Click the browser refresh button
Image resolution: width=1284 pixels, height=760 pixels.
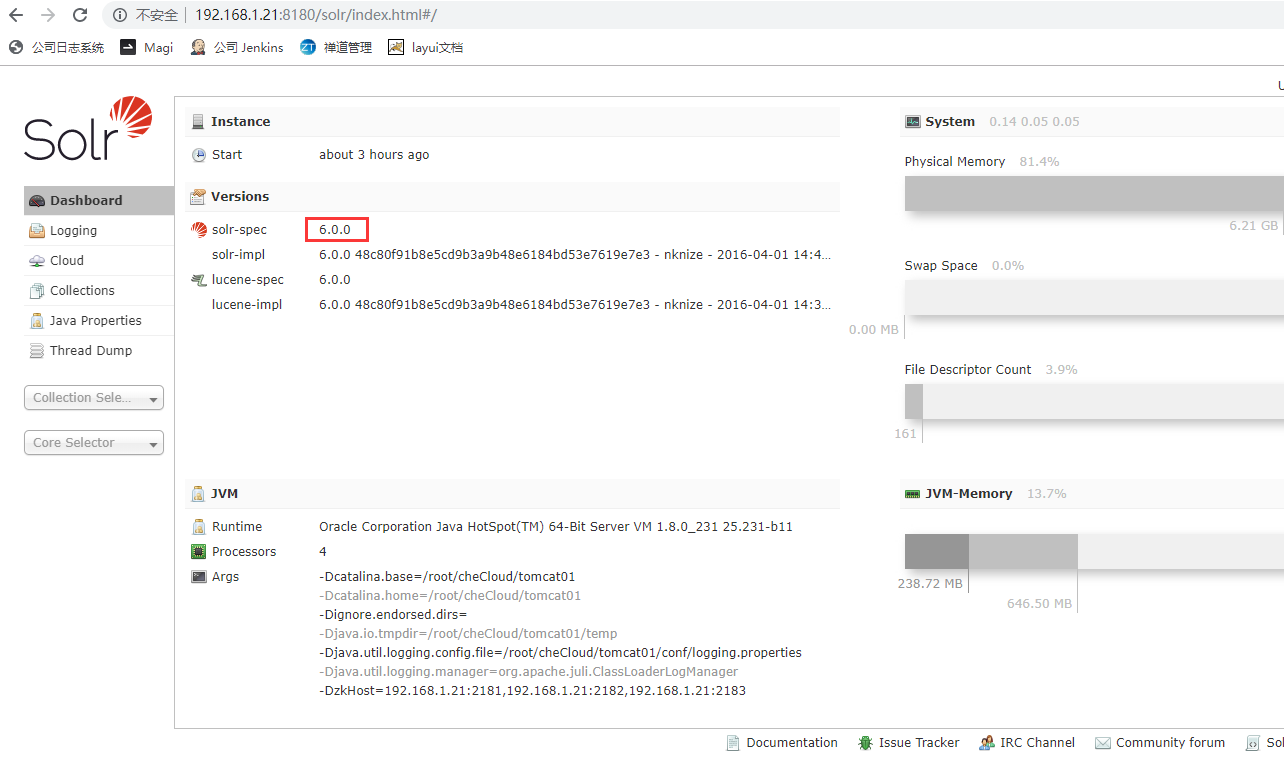point(79,15)
